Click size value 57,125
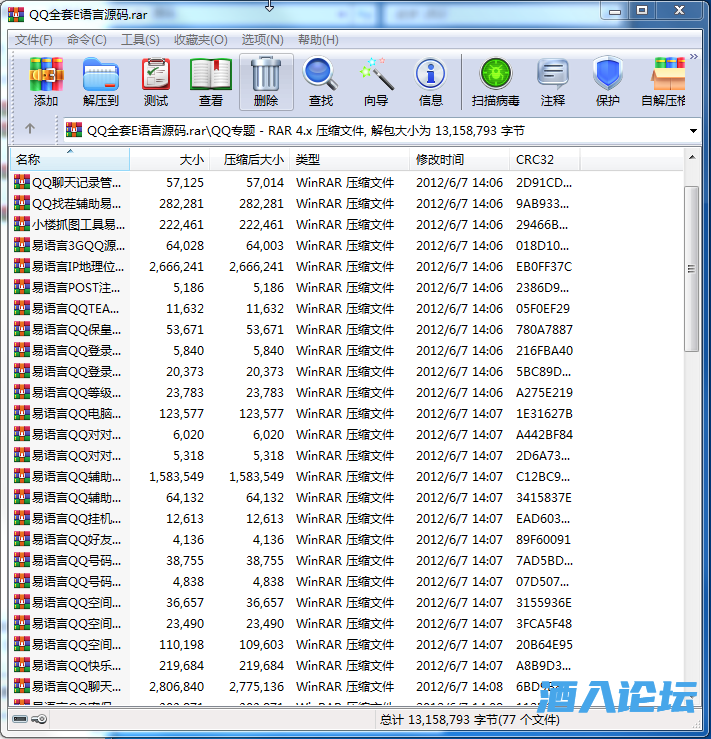The image size is (711, 739). 185,182
